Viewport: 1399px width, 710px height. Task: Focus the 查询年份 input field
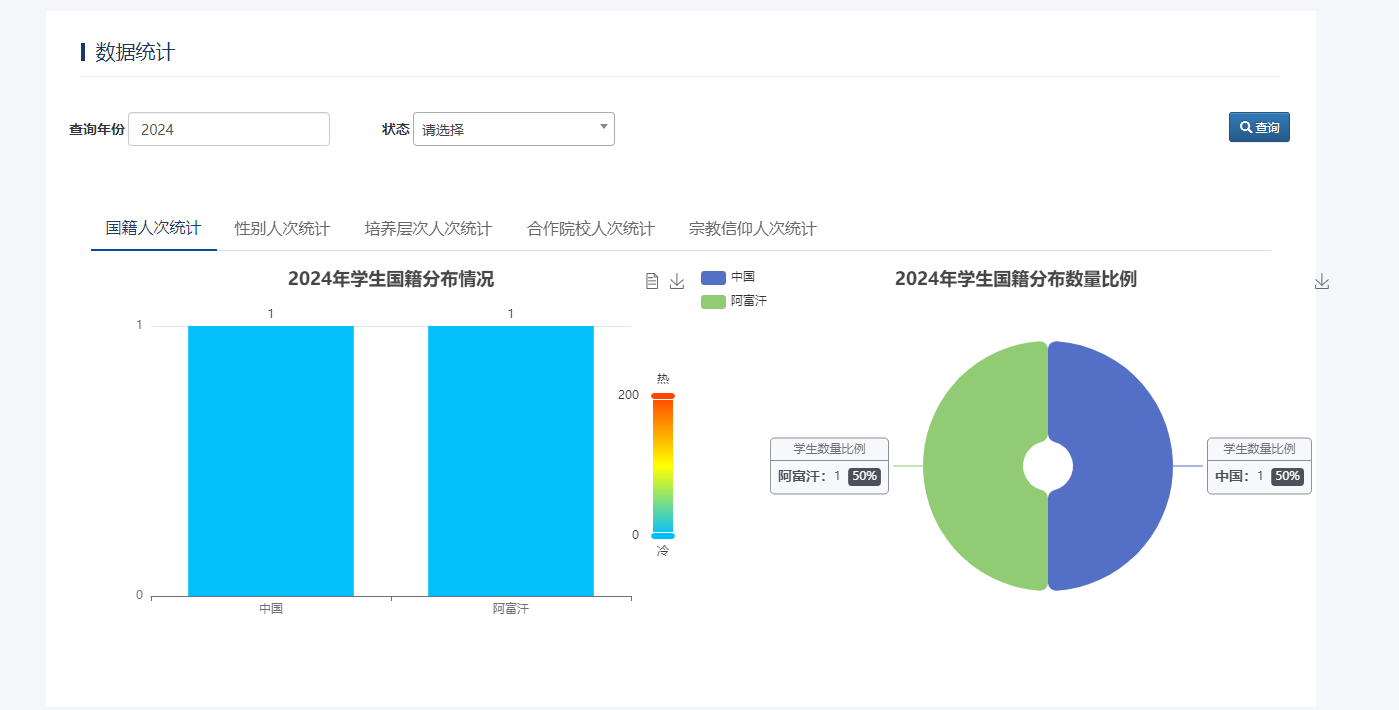tap(229, 129)
